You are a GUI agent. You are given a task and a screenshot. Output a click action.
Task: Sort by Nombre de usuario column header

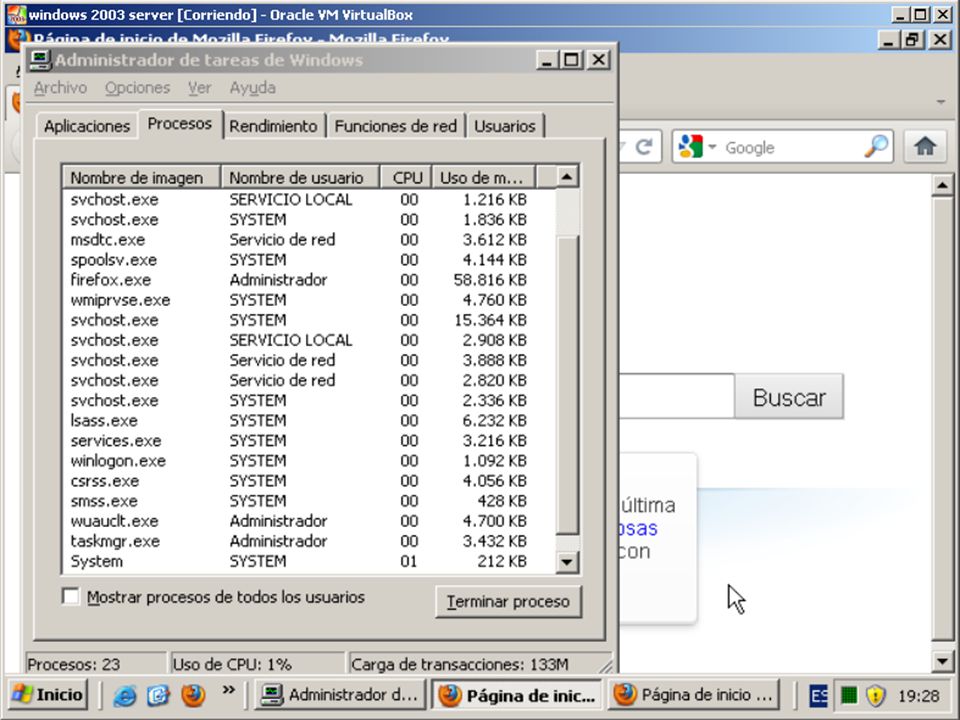coord(300,178)
